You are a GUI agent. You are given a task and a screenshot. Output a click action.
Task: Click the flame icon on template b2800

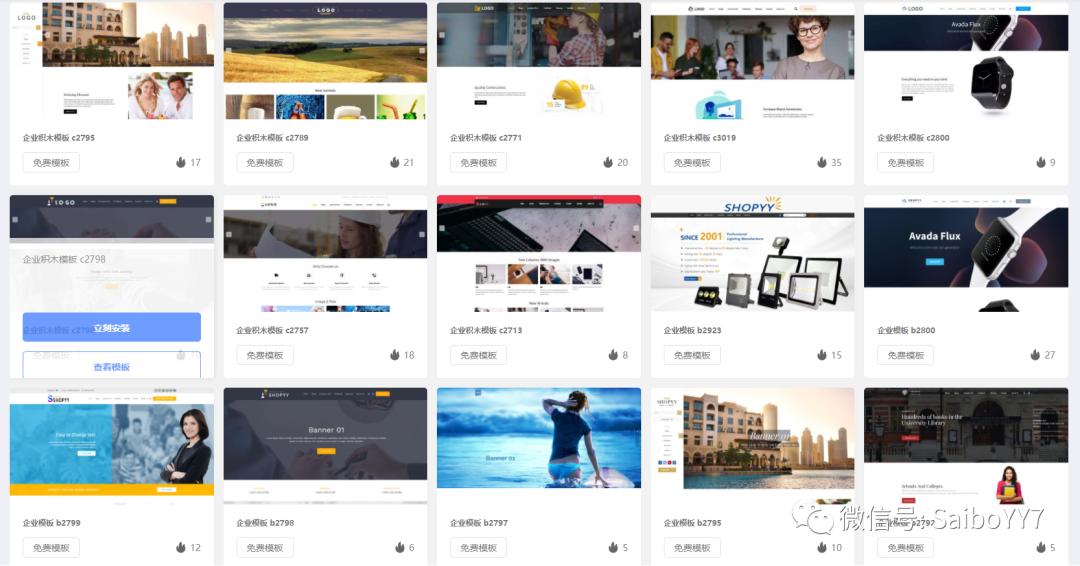click(x=1035, y=355)
